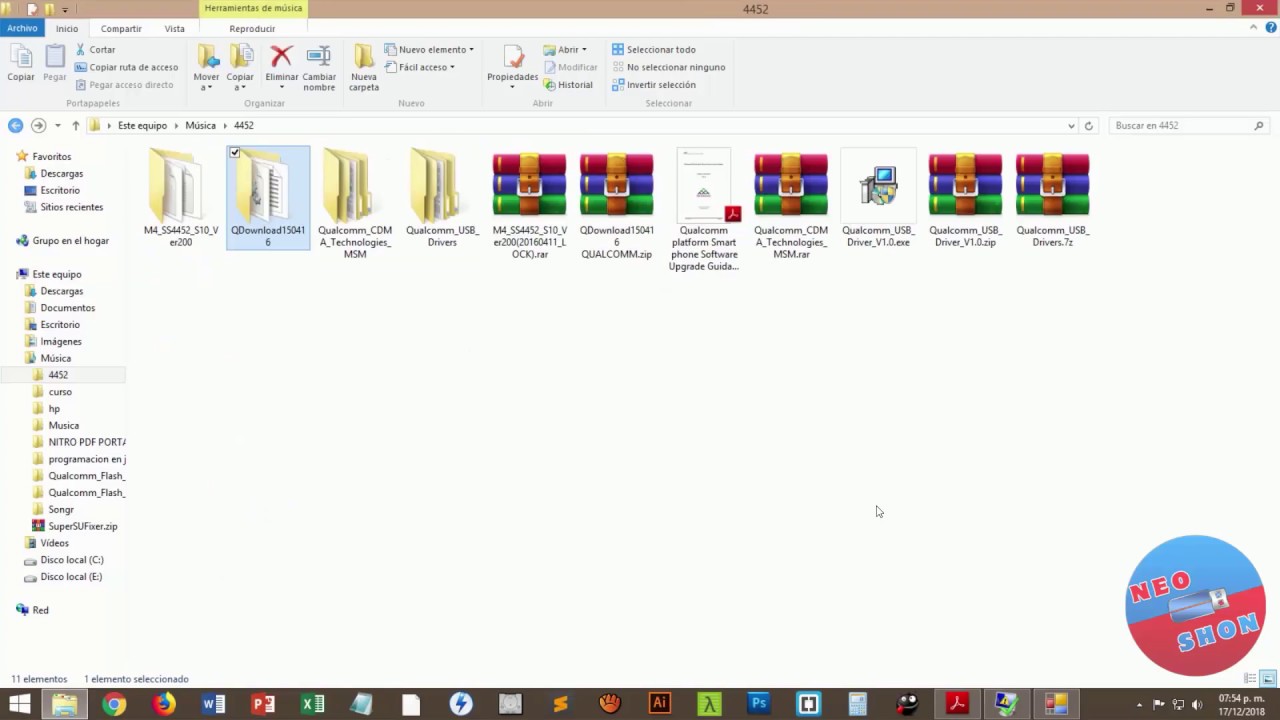The image size is (1280, 720).
Task: Click the Forward navigation arrow
Action: click(38, 125)
